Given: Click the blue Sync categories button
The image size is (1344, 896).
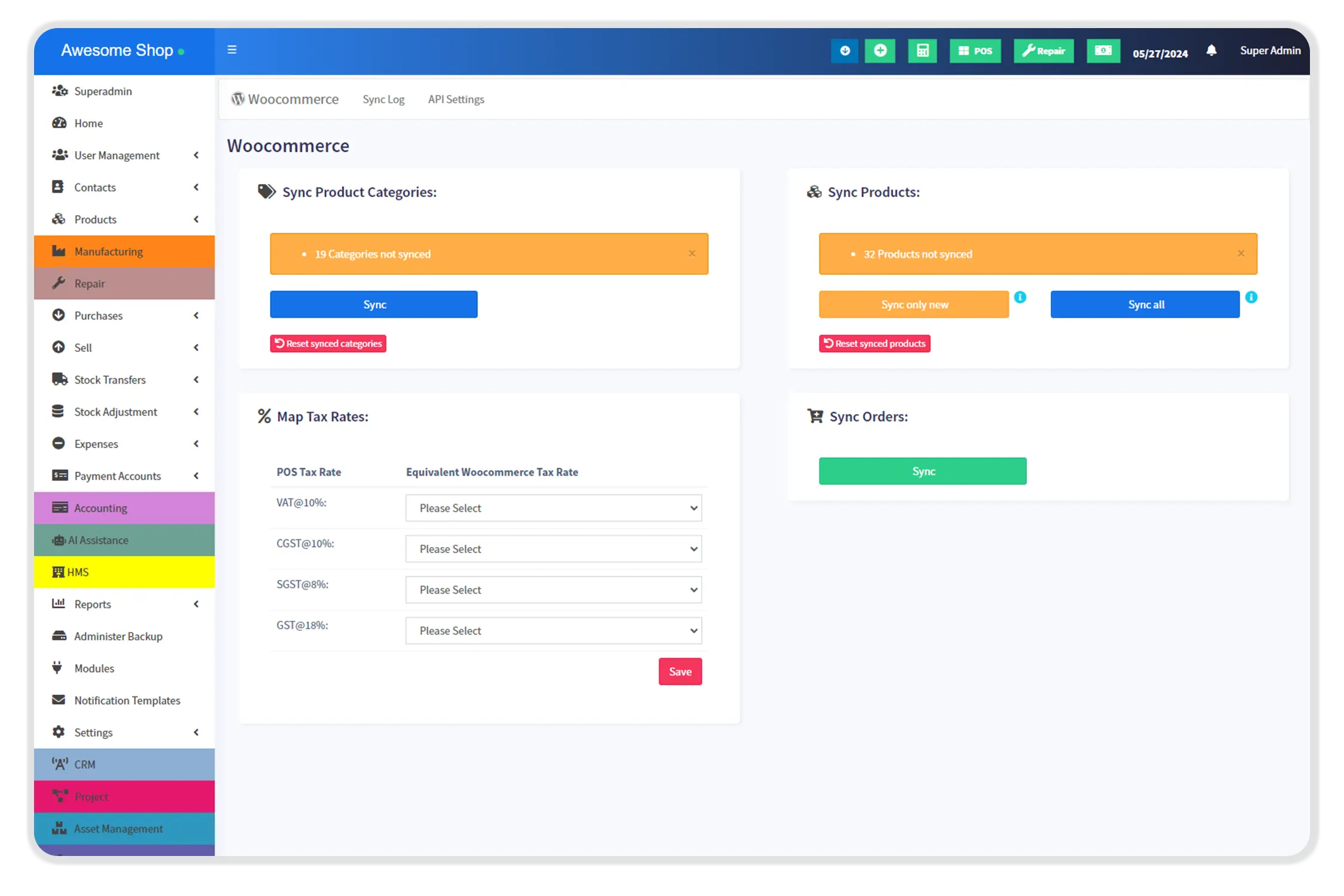Looking at the screenshot, I should 374,305.
